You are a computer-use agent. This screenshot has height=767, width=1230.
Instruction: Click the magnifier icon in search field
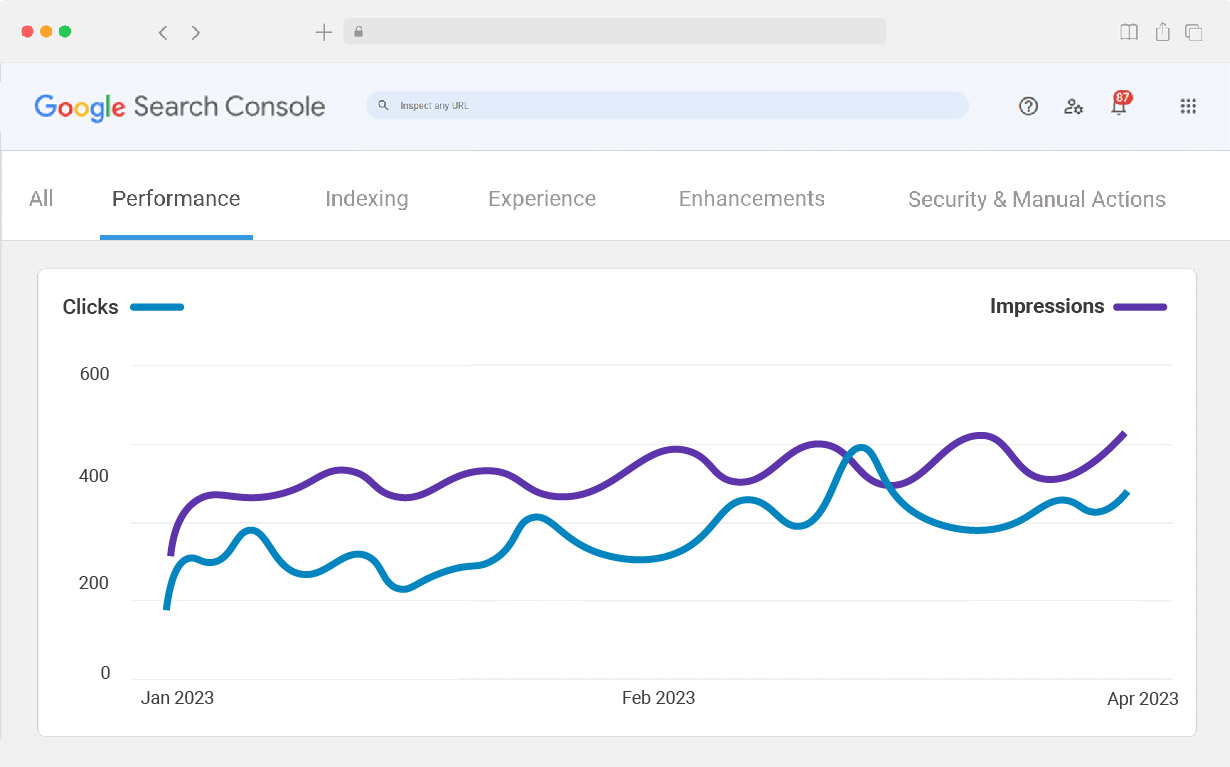coord(383,105)
